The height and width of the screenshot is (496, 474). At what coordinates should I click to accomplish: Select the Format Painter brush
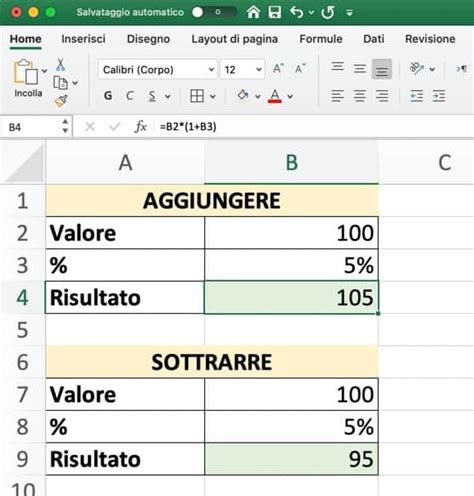(61, 100)
